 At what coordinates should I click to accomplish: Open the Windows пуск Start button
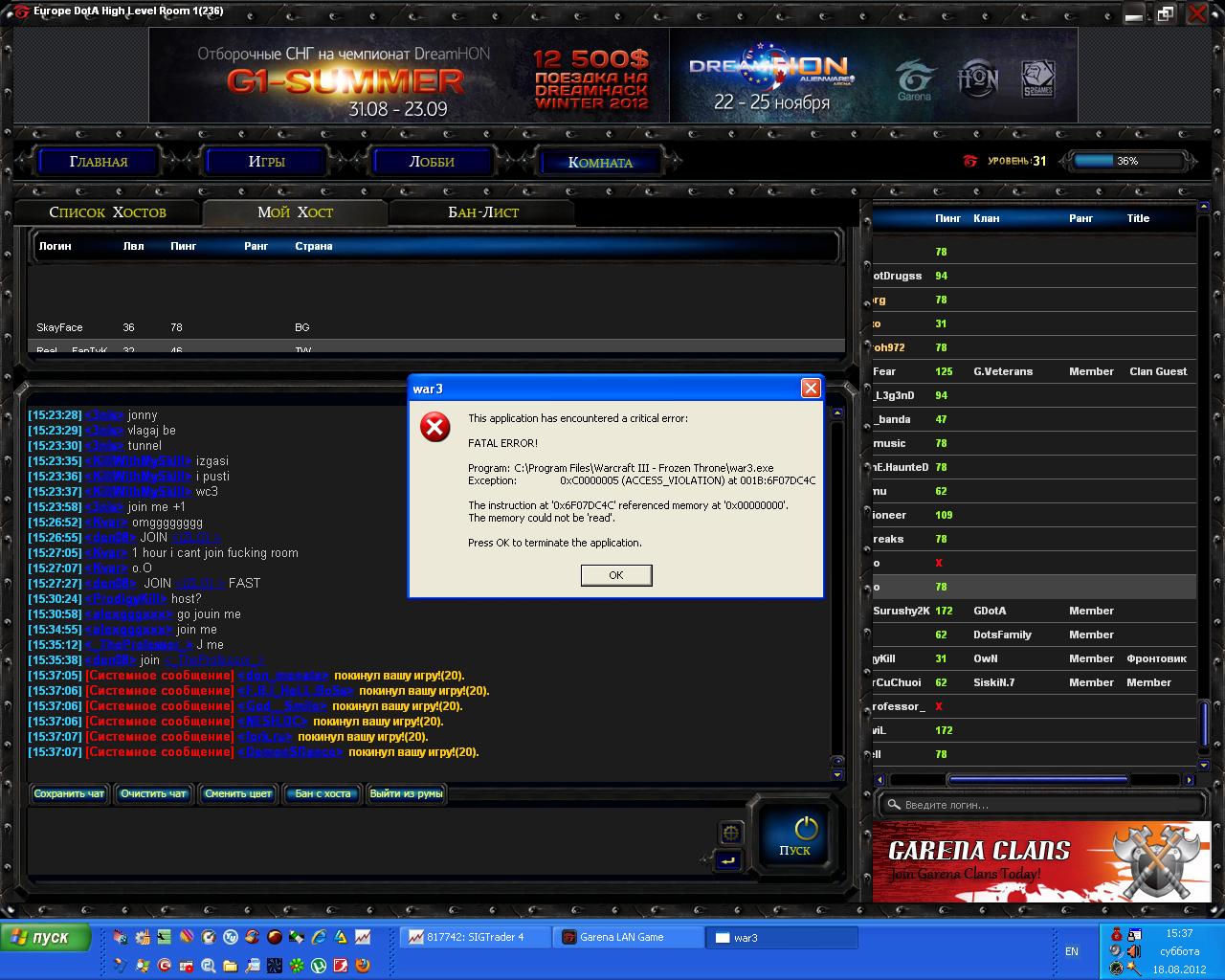46,937
